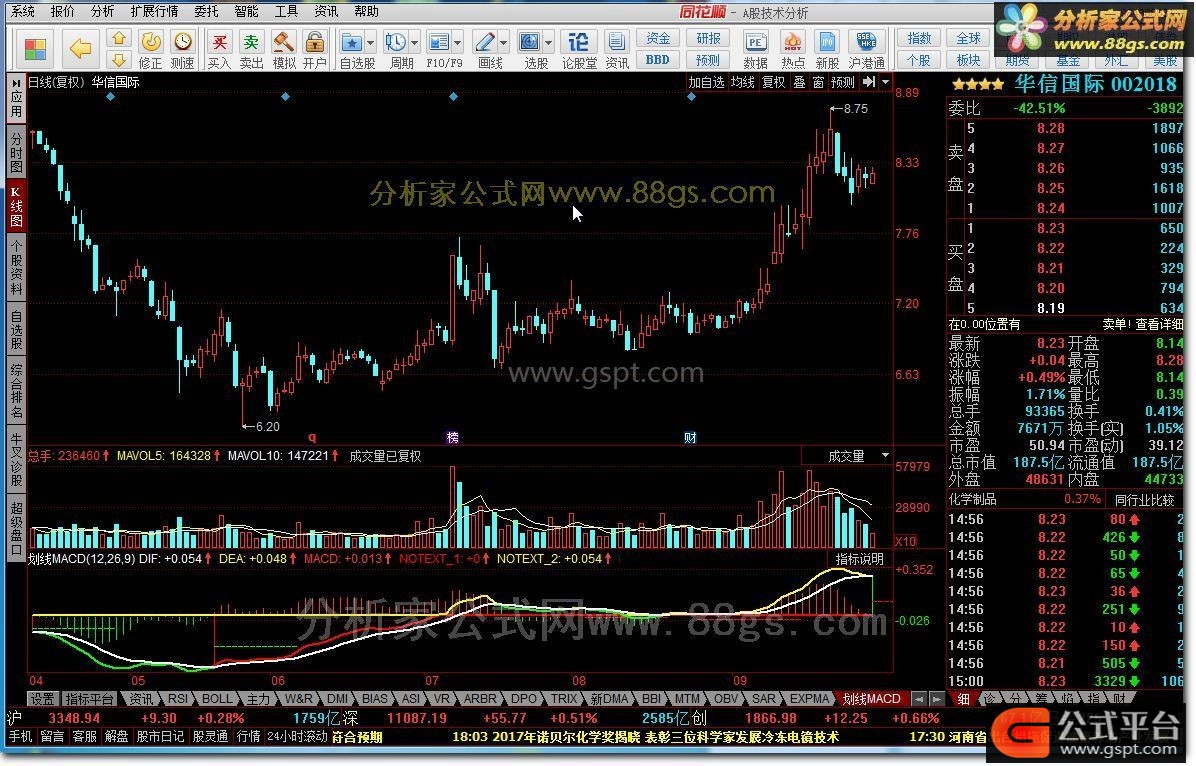Click the 研报 research report button
Viewport: 1196px width, 766px height.
(708, 38)
